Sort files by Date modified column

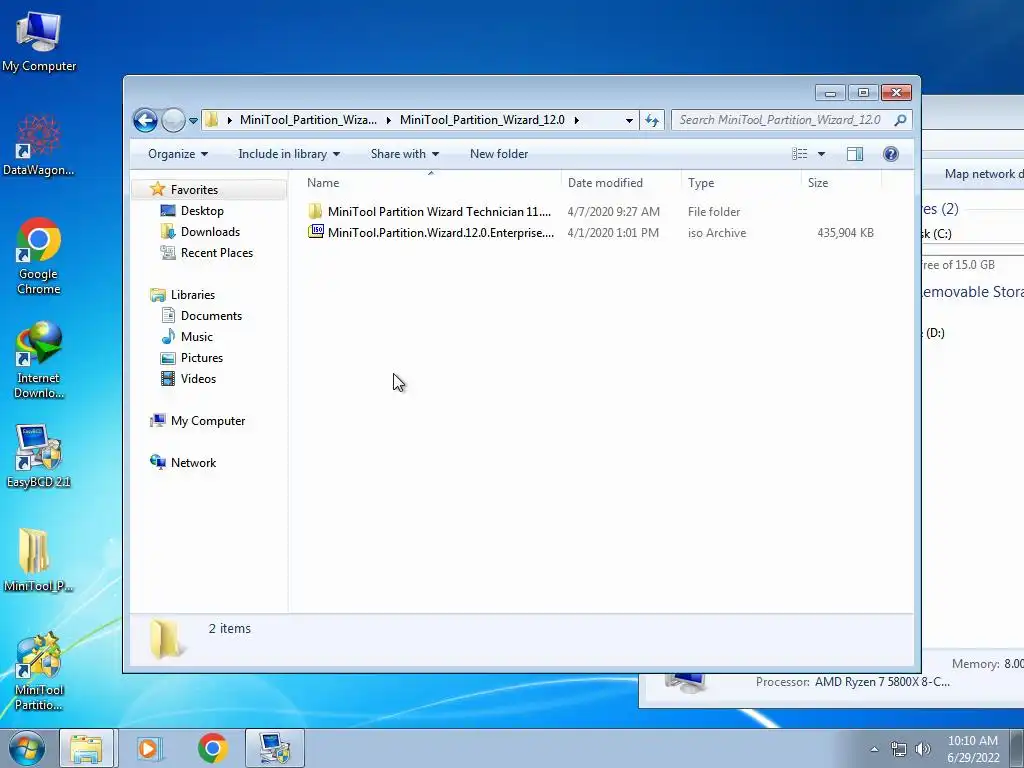click(621, 183)
